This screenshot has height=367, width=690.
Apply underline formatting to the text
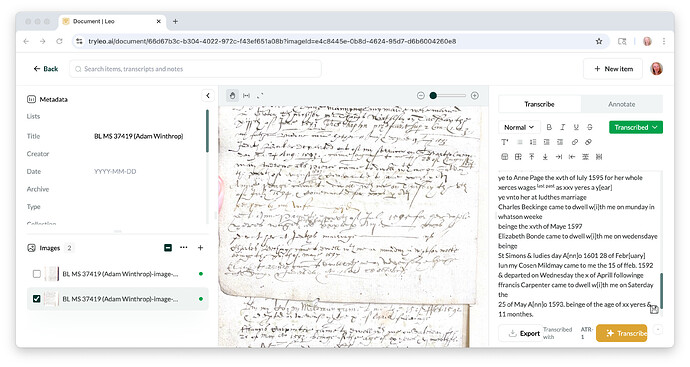pos(576,127)
